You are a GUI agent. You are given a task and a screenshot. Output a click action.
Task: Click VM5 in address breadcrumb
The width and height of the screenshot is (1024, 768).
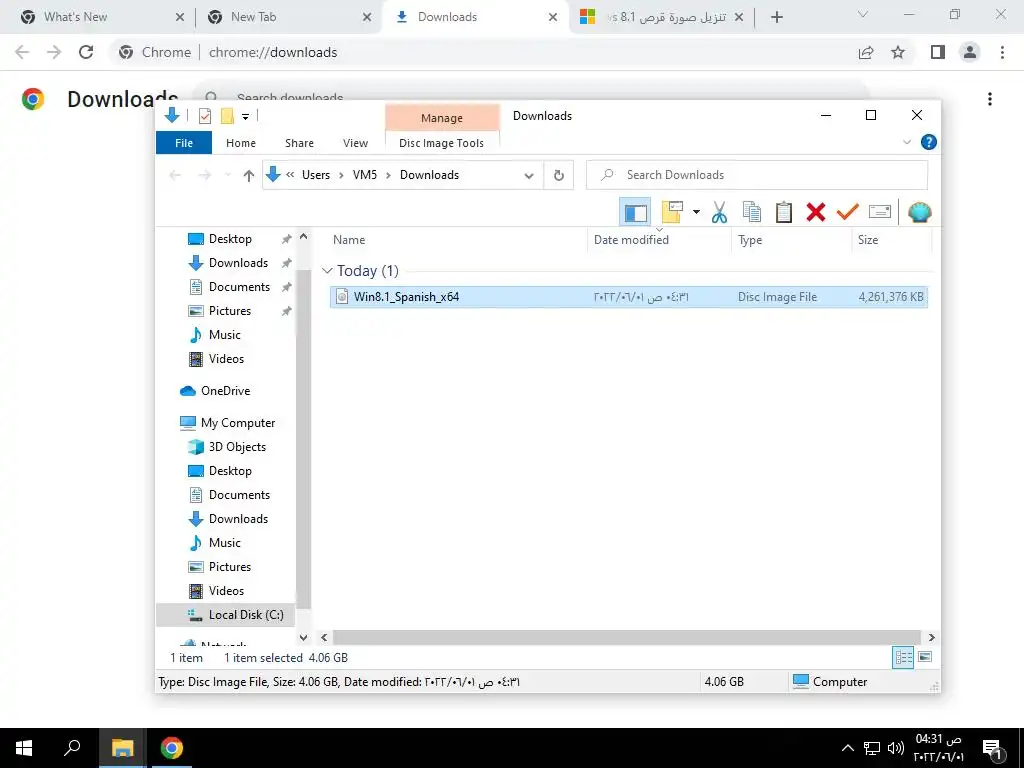click(x=365, y=175)
